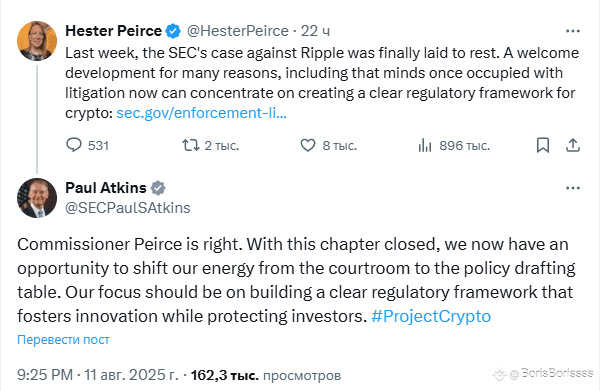
Task: Bookmark Hester Peirce's tweet
Action: pos(543,145)
